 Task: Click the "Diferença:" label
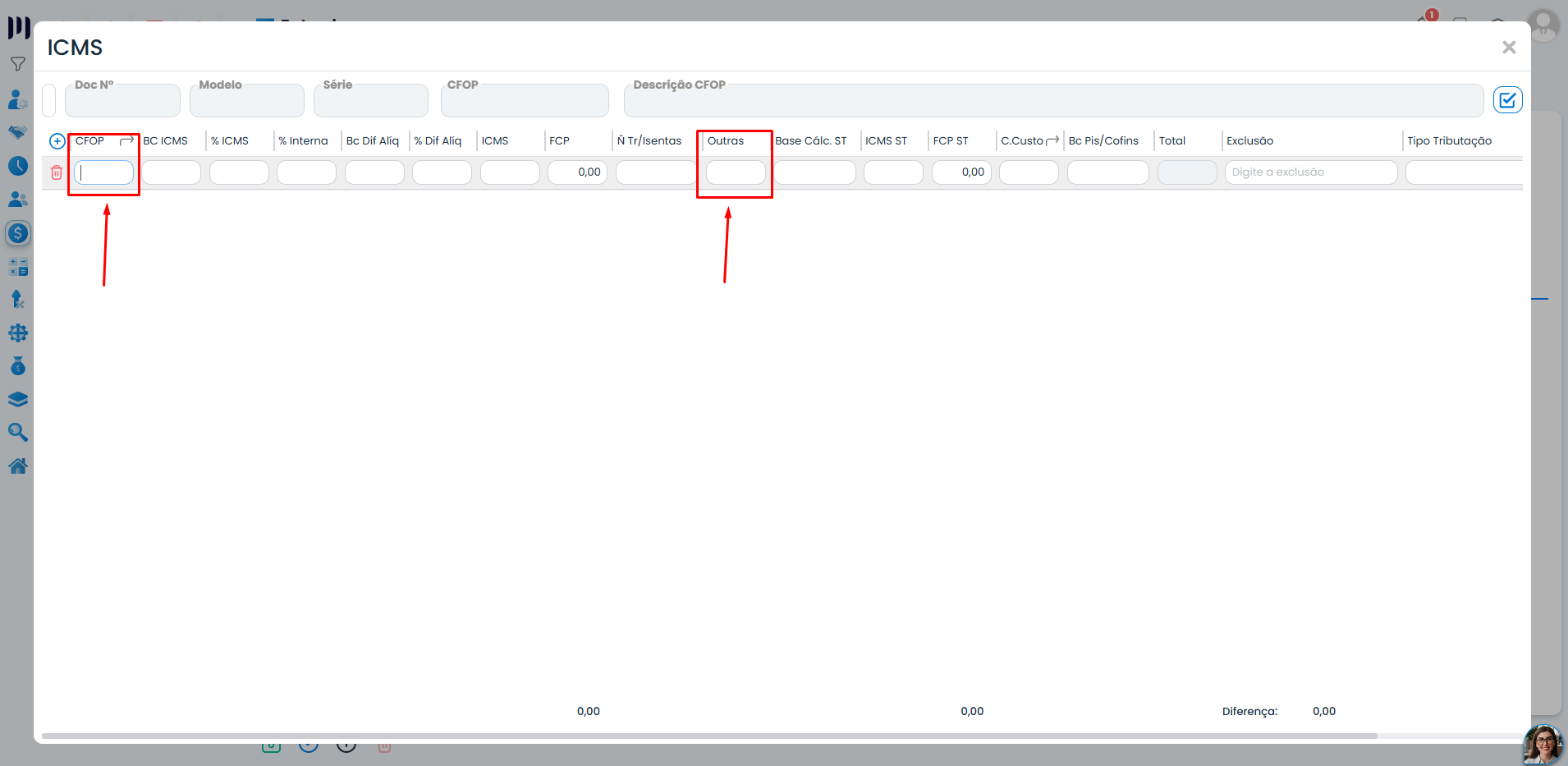1249,712
